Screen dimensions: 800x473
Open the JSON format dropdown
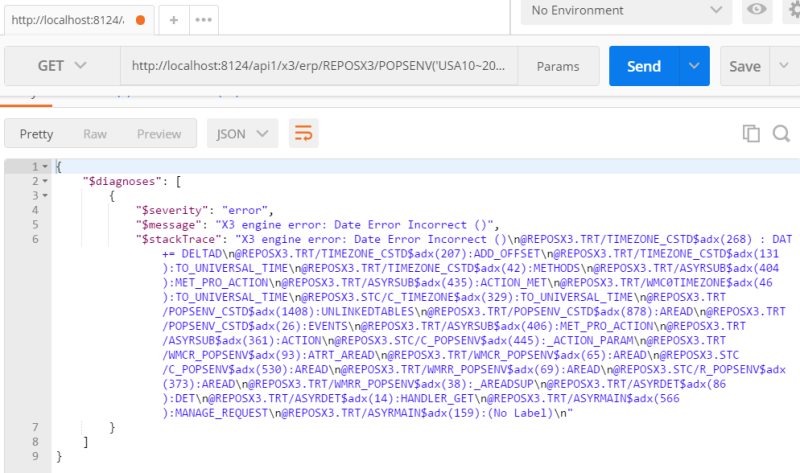pos(242,134)
